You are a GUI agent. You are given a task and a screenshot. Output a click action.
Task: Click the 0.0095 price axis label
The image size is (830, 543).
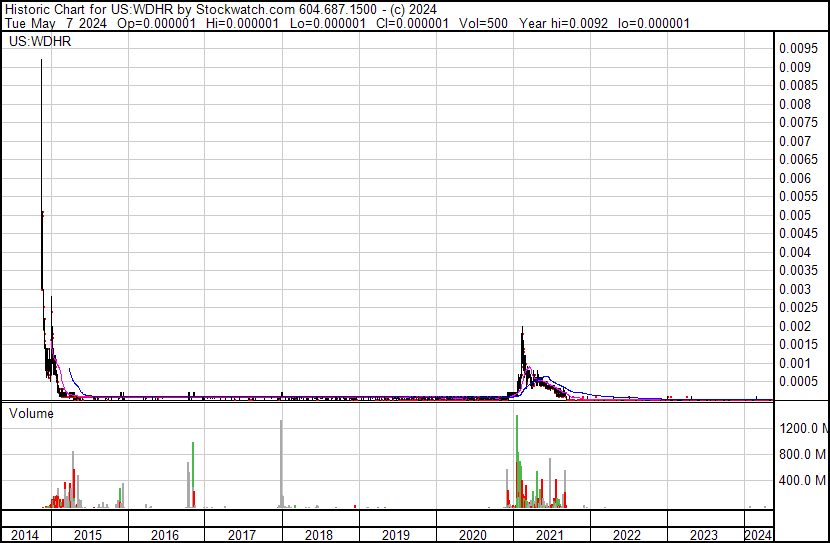(798, 49)
